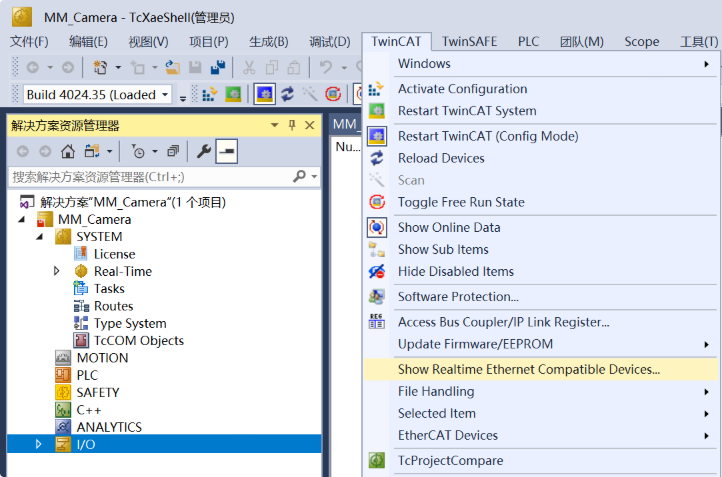This screenshot has height=477, width=722.
Task: Click the search magnifier icon in Solution Explorer
Action: tap(299, 176)
